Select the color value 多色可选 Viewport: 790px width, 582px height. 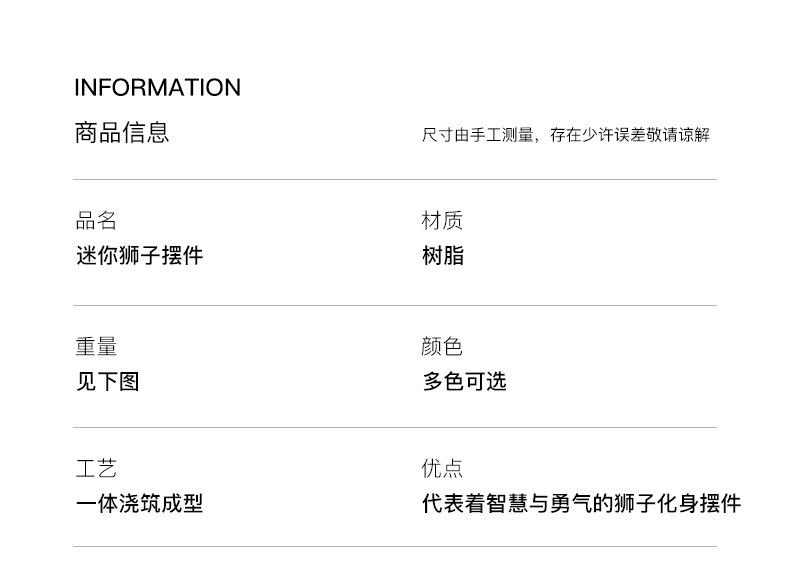pos(464,381)
